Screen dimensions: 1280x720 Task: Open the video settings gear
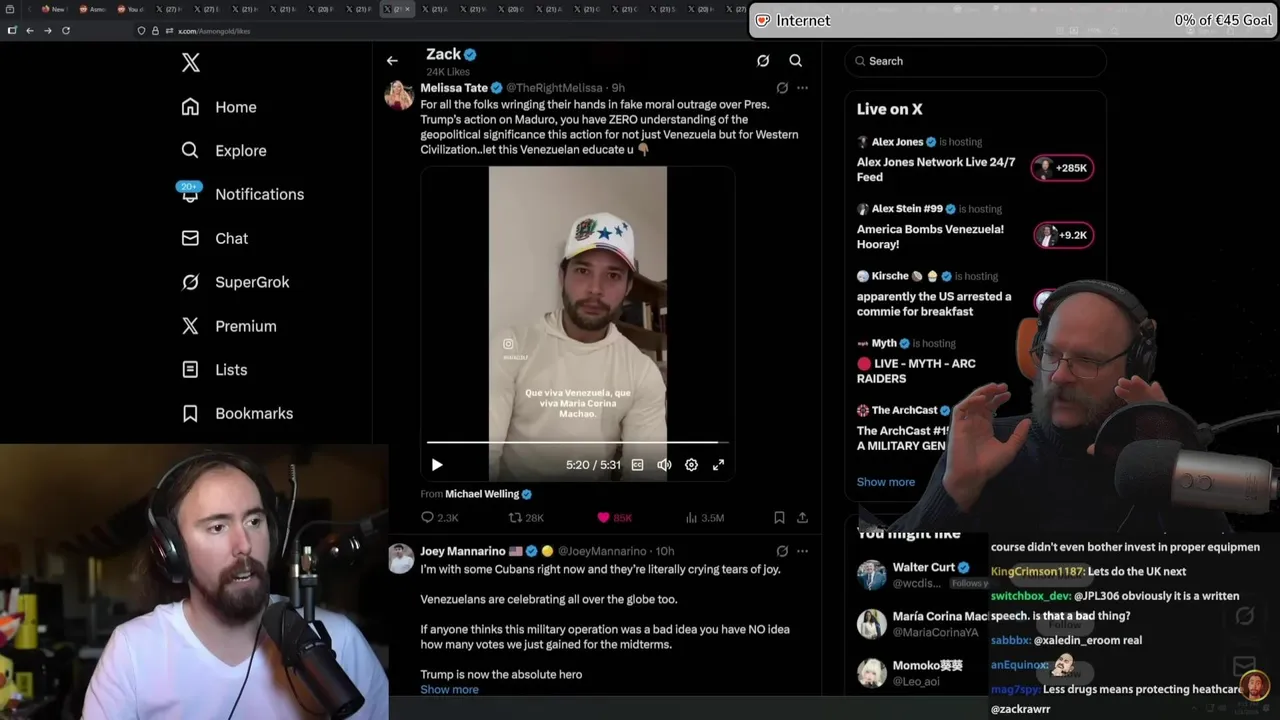click(x=691, y=465)
